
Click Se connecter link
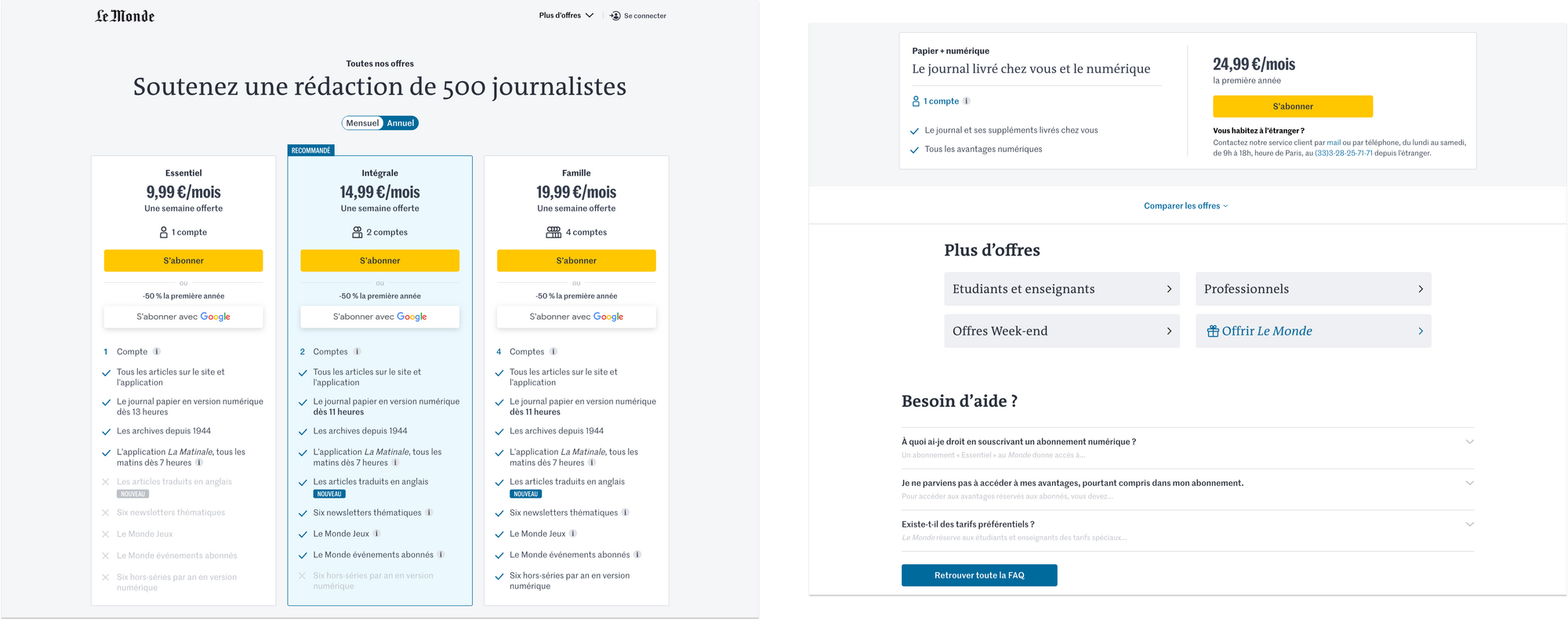[645, 16]
